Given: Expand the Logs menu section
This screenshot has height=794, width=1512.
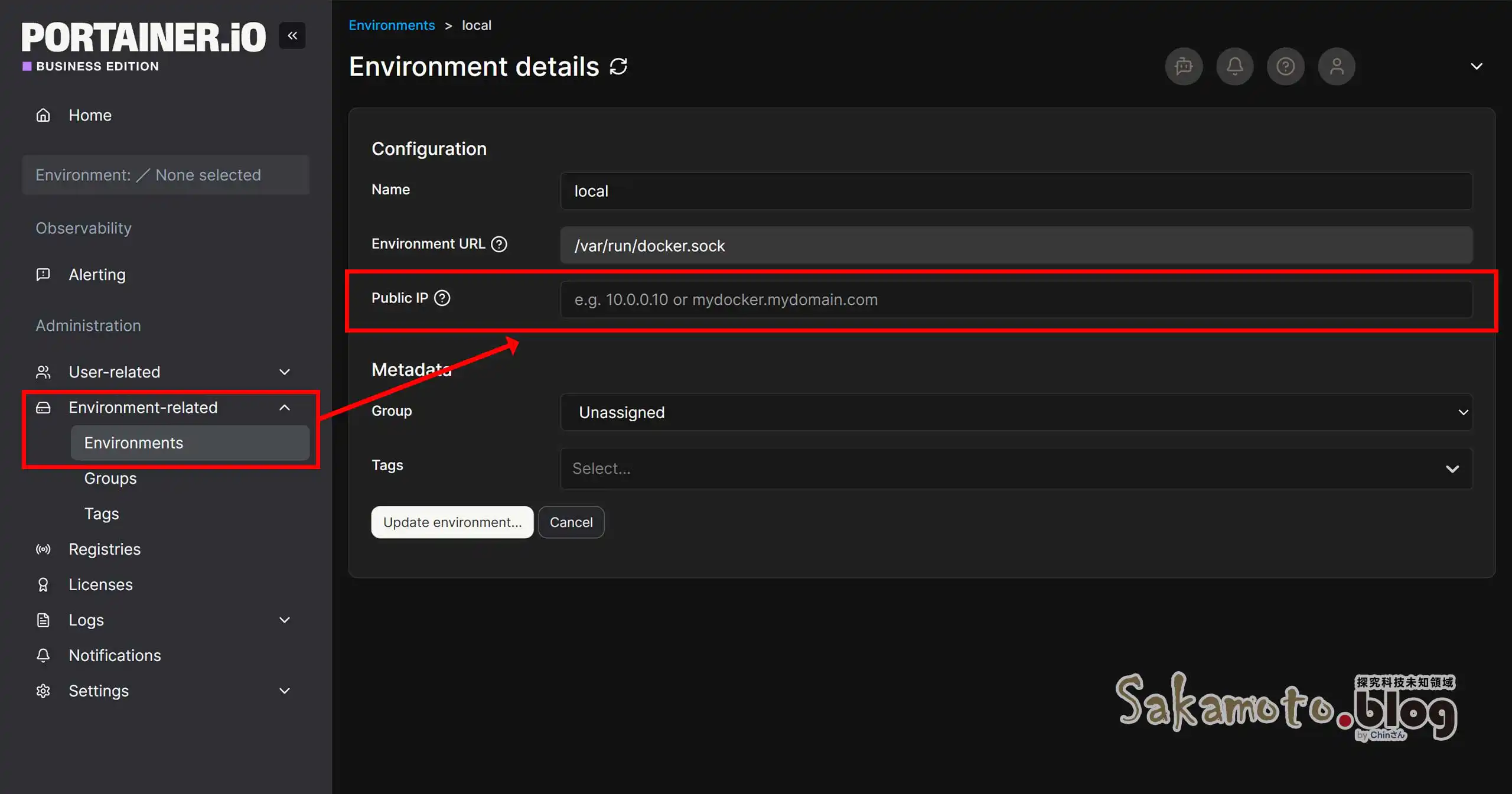Looking at the screenshot, I should click(x=284, y=620).
